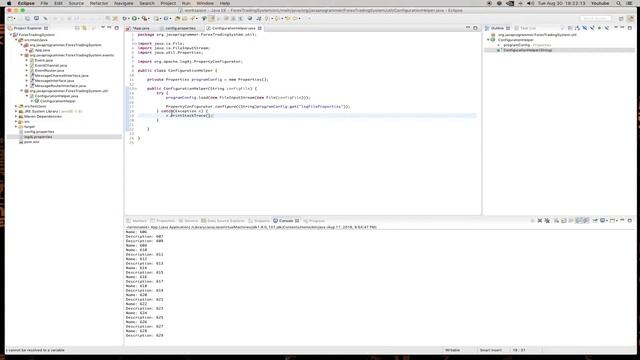Select ConfigurationHelper.java in Project Explorer
Screen dimensions: 640x360
click(x=56, y=96)
